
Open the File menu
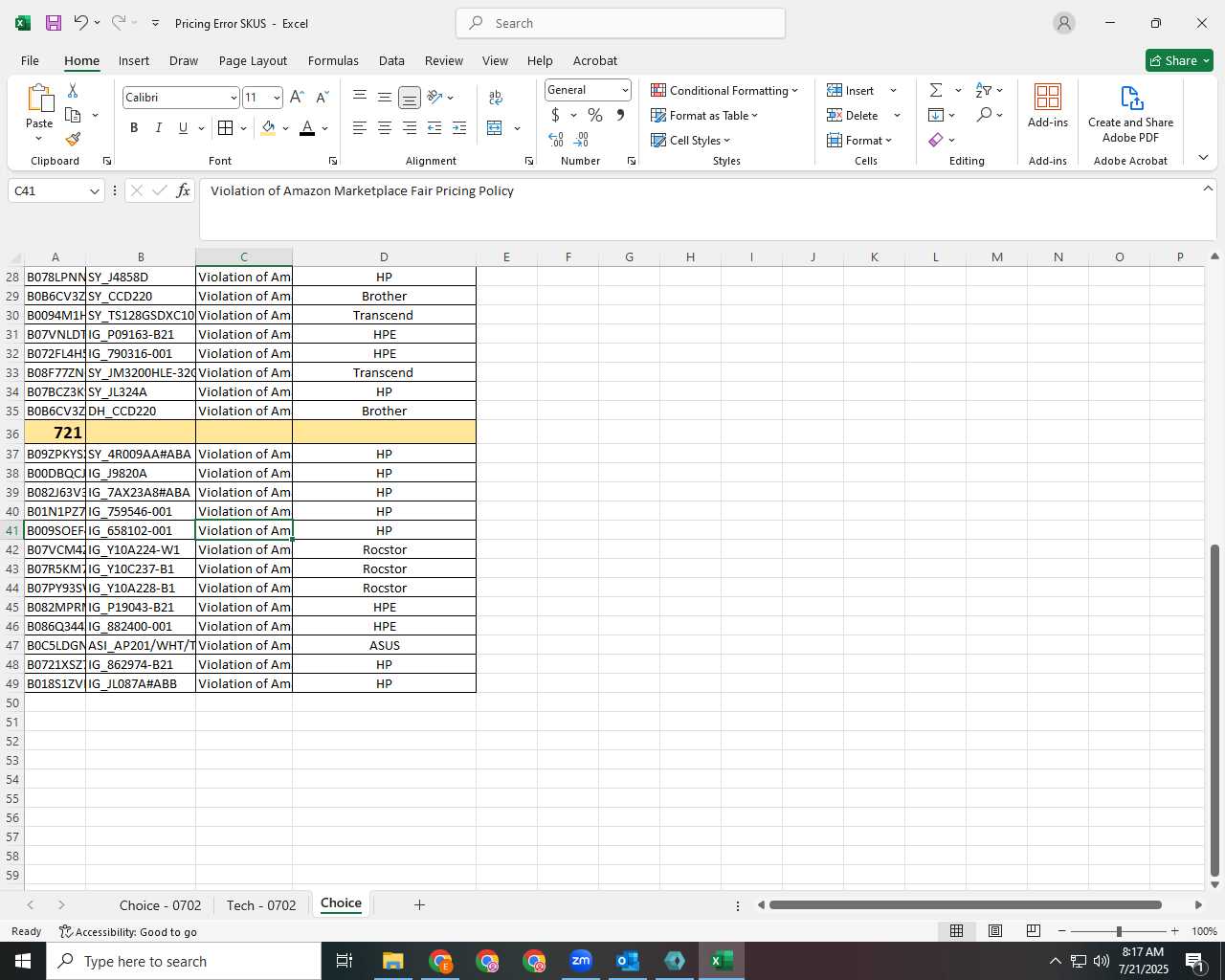30,60
